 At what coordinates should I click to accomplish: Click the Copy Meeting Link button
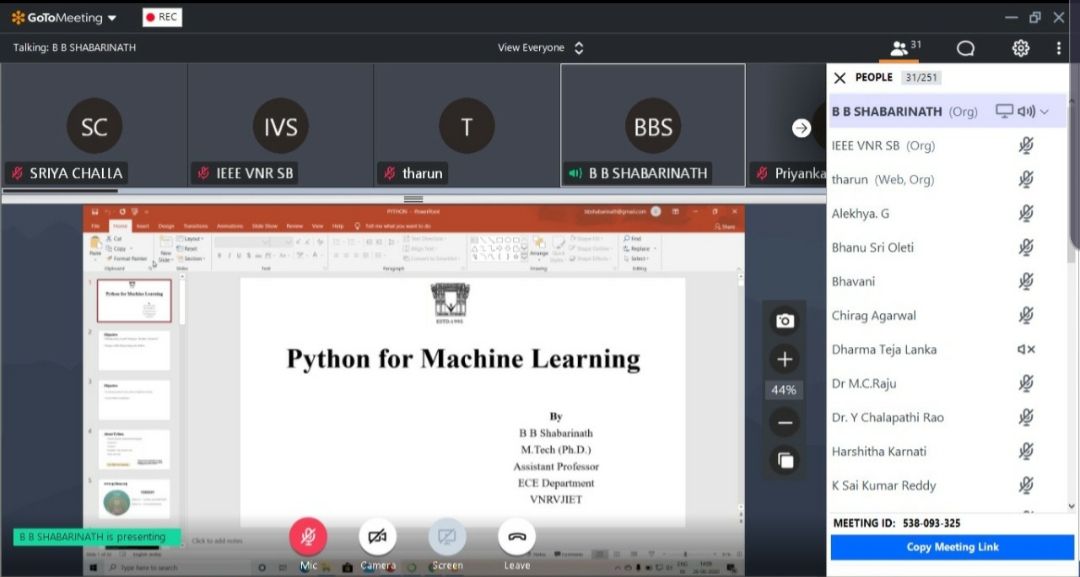click(952, 547)
